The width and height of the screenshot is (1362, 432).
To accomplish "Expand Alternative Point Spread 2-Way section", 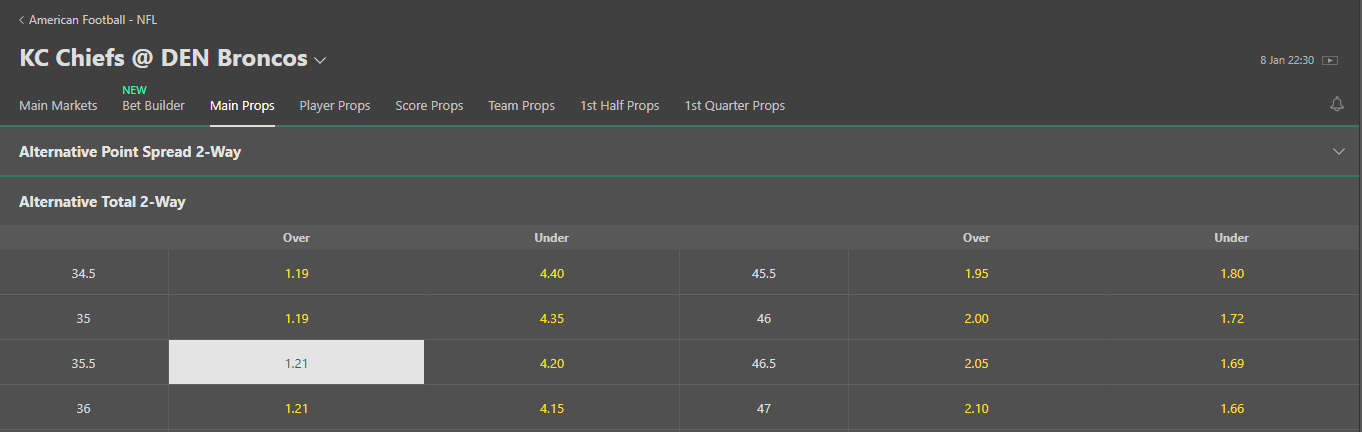I will coord(681,151).
